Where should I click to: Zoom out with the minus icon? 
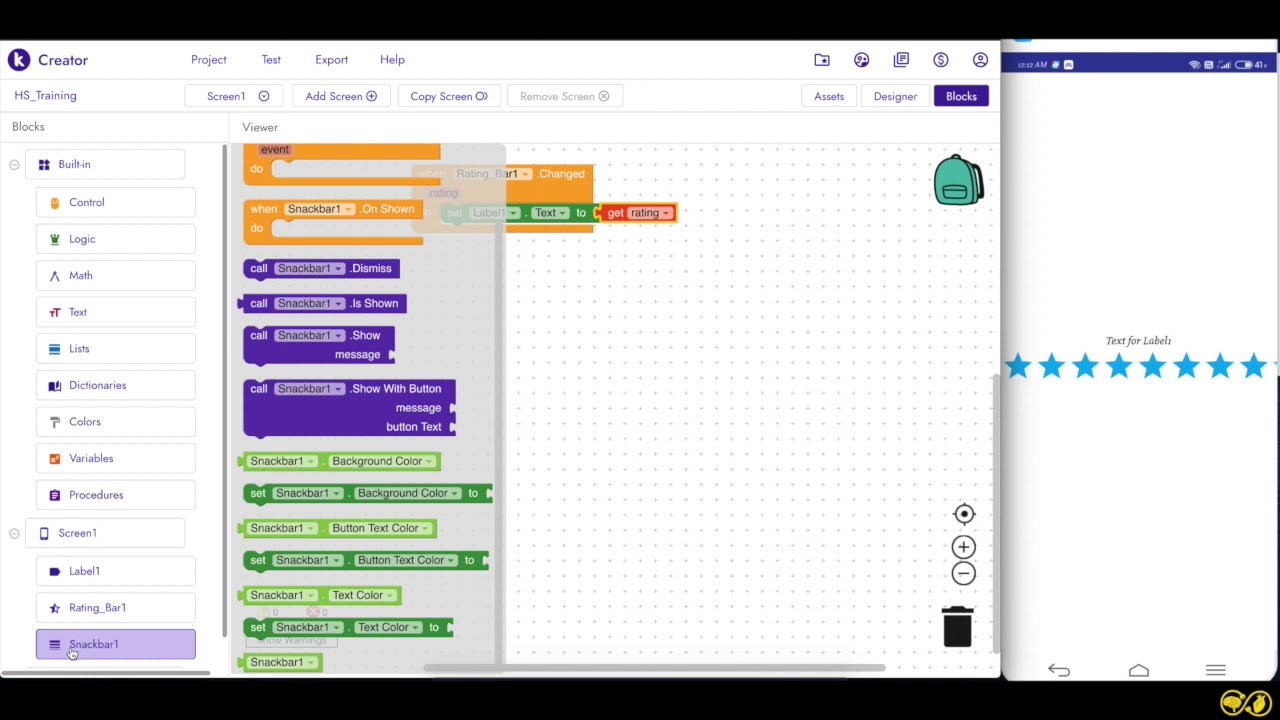(964, 573)
